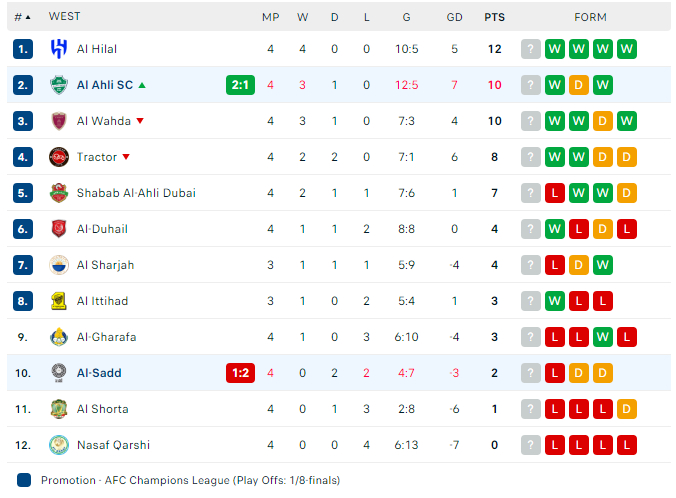
Task: Click the Al-Duhail club crest
Action: click(x=59, y=229)
